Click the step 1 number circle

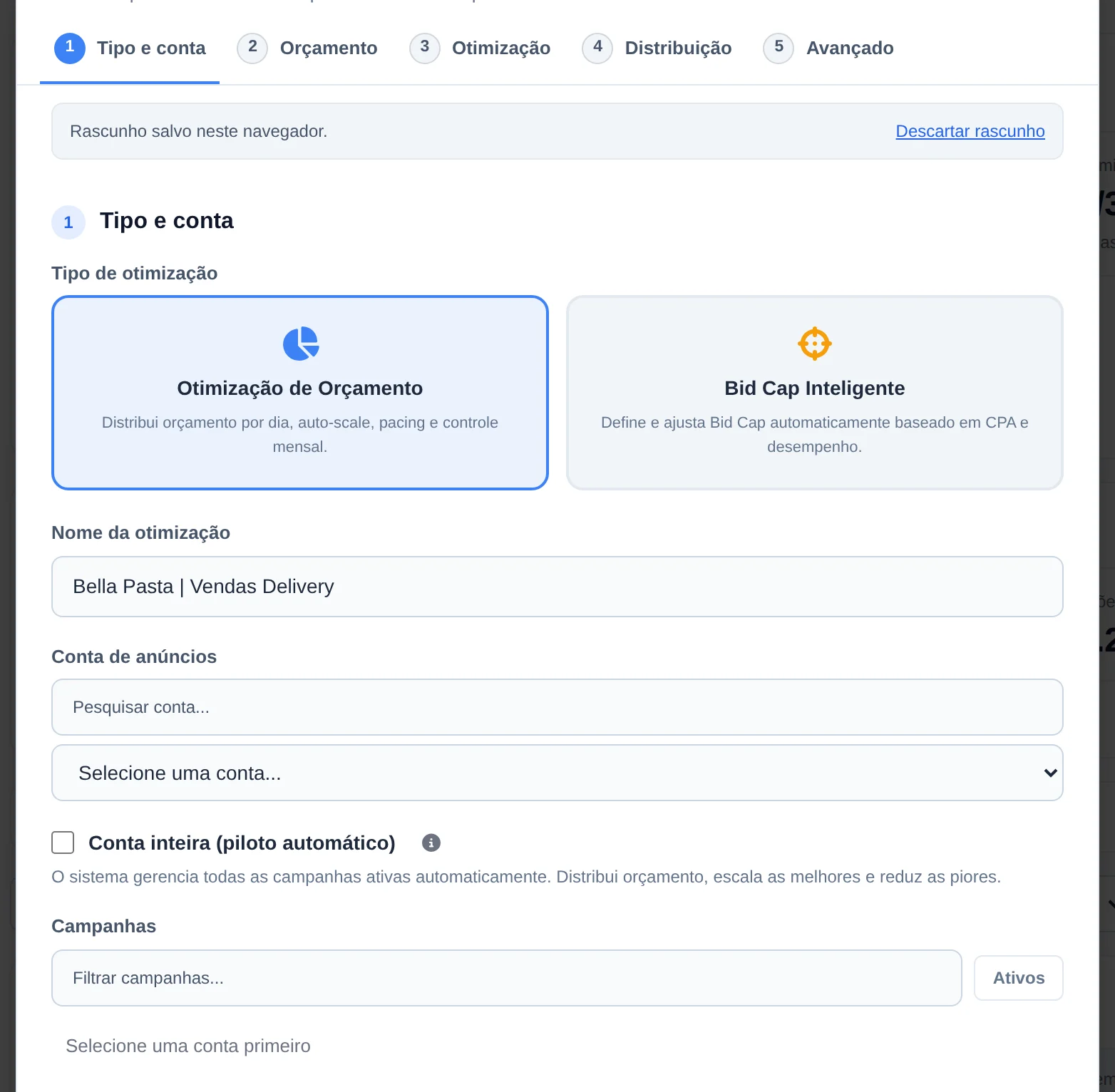(70, 48)
